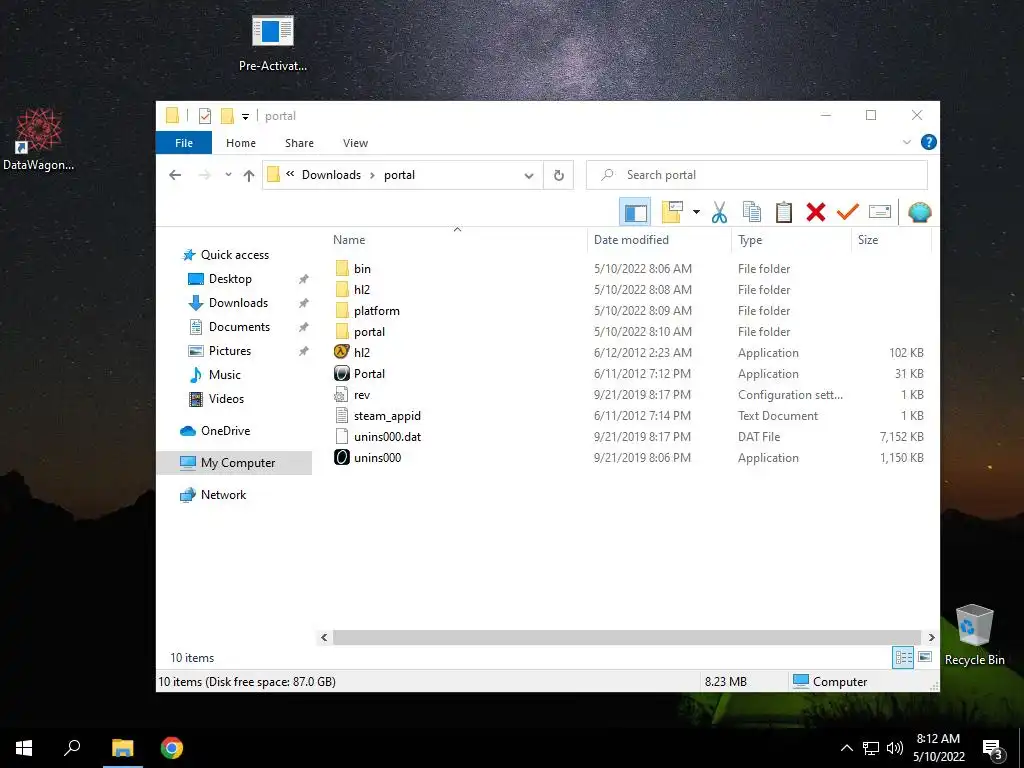Open the File ribbon tab

[184, 143]
